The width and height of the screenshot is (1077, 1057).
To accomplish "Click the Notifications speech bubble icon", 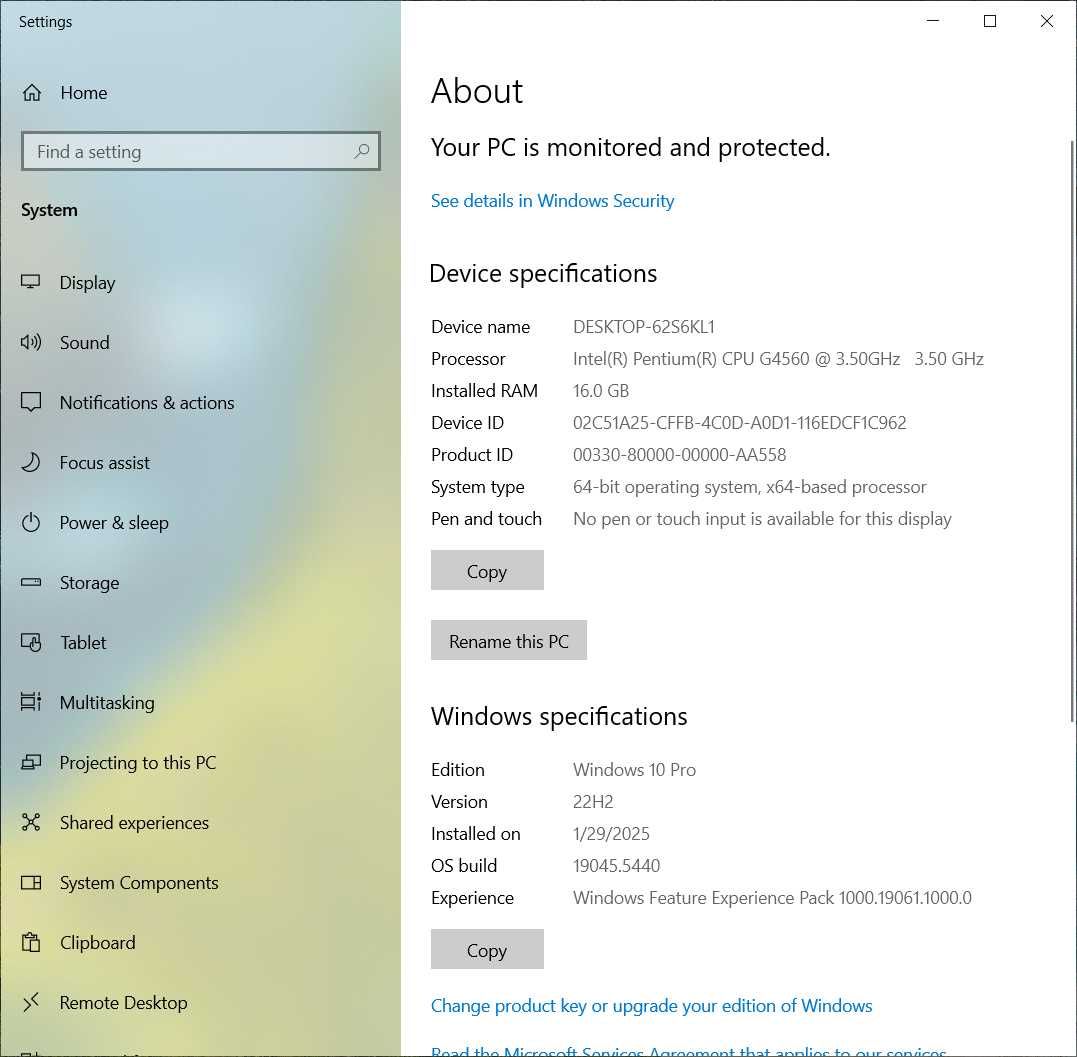I will (x=31, y=402).
